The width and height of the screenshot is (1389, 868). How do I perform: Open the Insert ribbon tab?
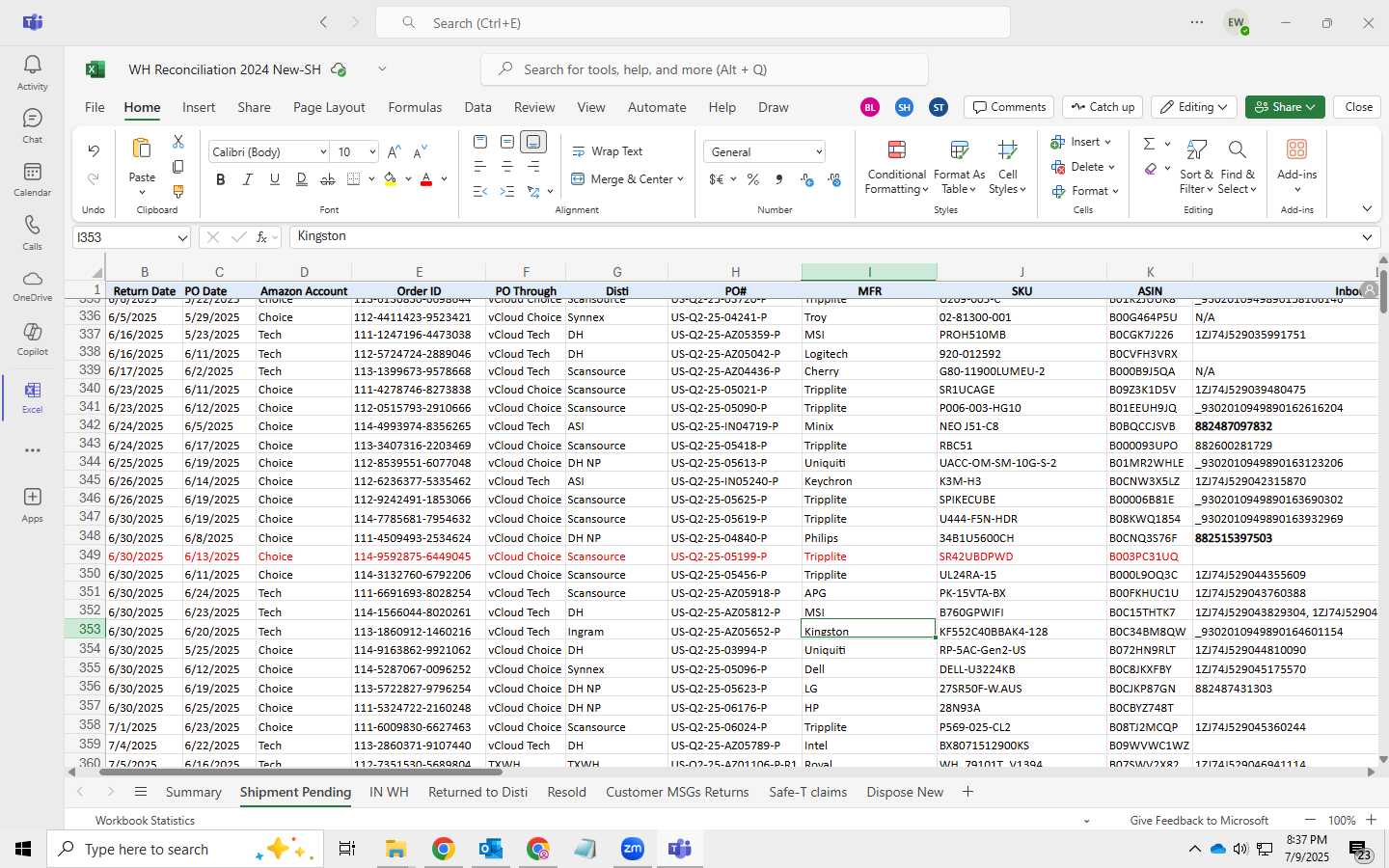point(199,107)
